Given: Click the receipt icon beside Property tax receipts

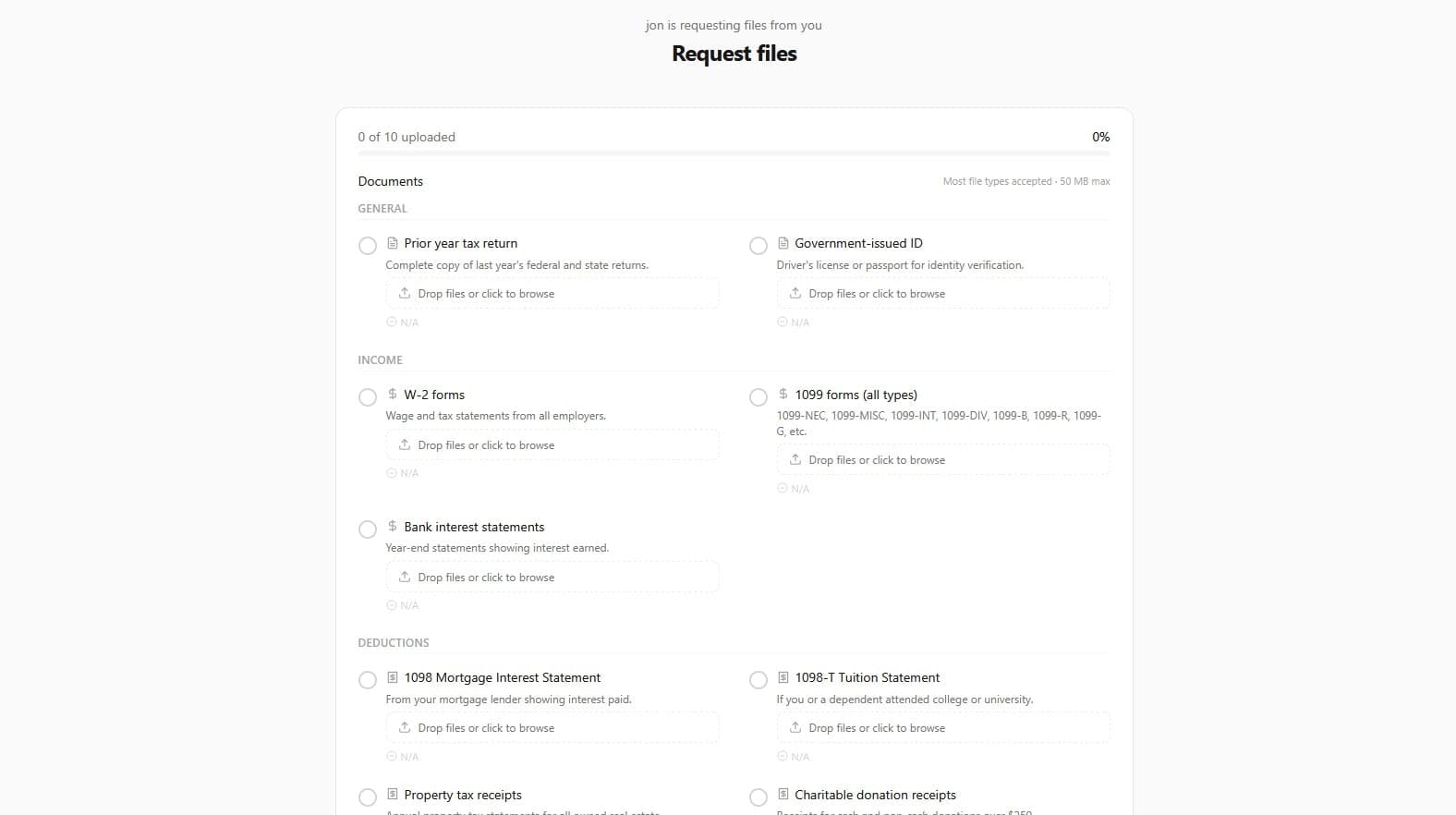Looking at the screenshot, I should click(391, 795).
